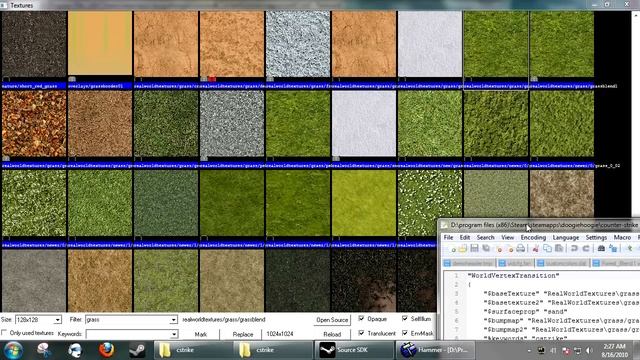Viewport: 640px width, 360px height.
Task: Click the Cut scissors icon in Notepad++
Action: 536,248
